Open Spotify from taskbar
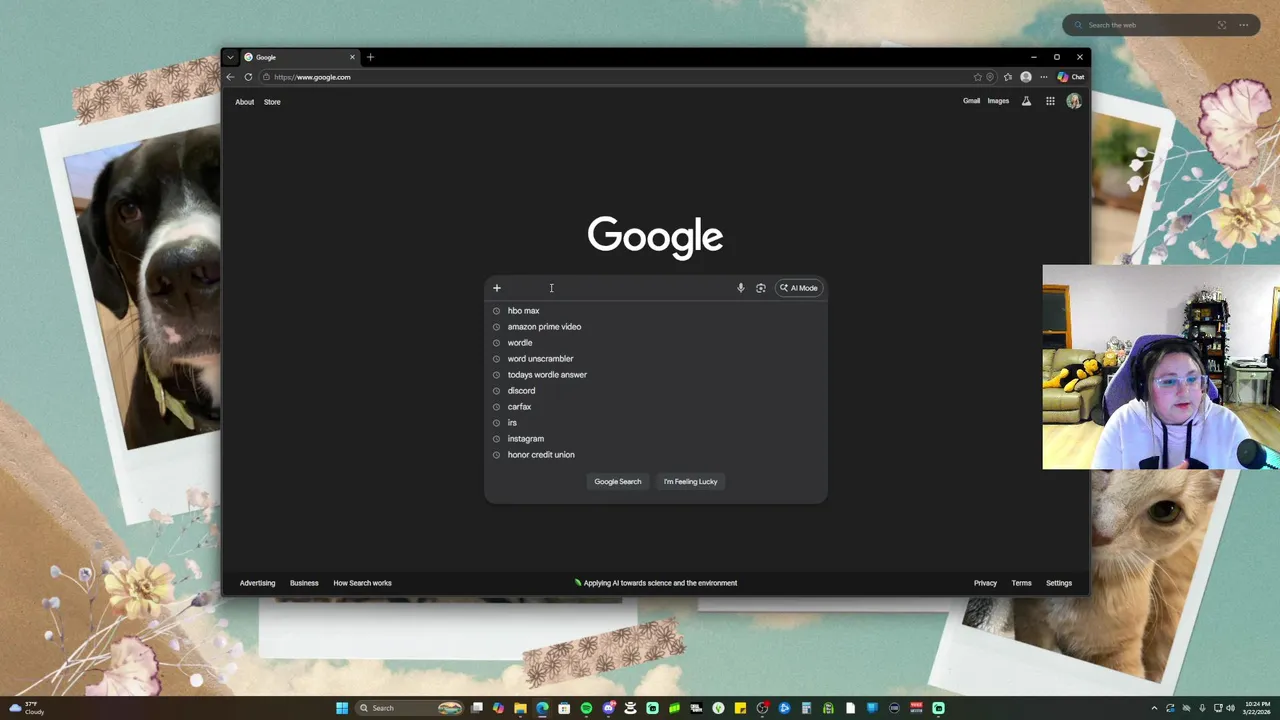Image resolution: width=1280 pixels, height=720 pixels. click(x=586, y=708)
